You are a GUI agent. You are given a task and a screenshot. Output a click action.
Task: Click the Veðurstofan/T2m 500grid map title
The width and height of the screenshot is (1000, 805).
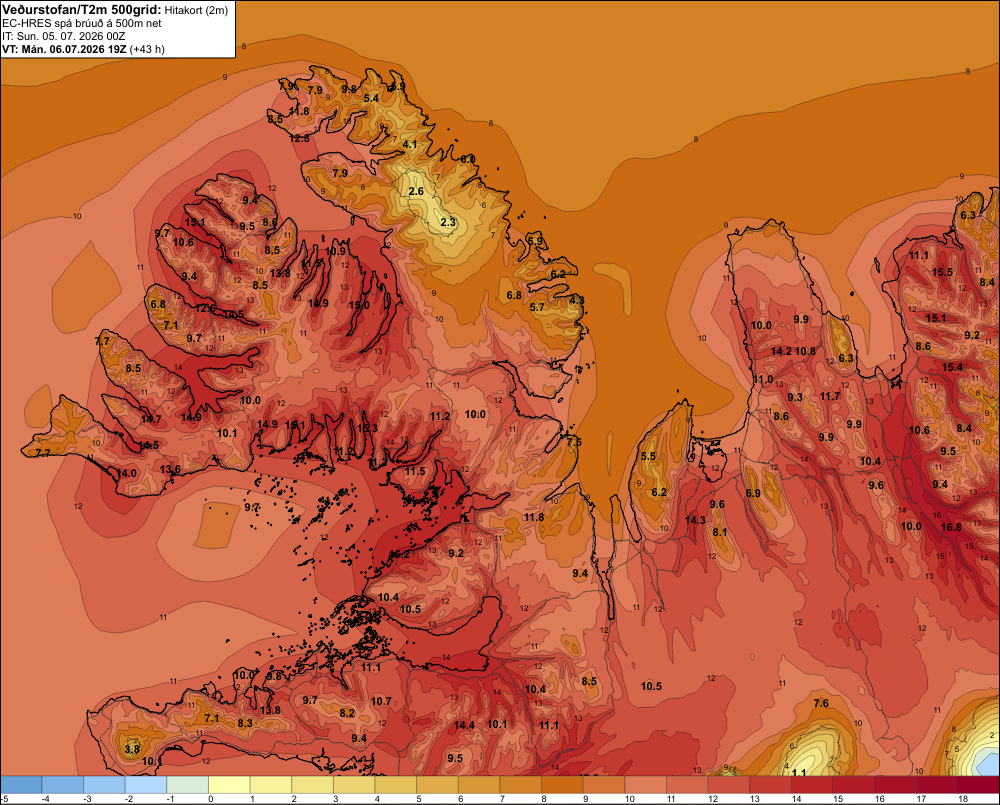pyautogui.click(x=82, y=9)
